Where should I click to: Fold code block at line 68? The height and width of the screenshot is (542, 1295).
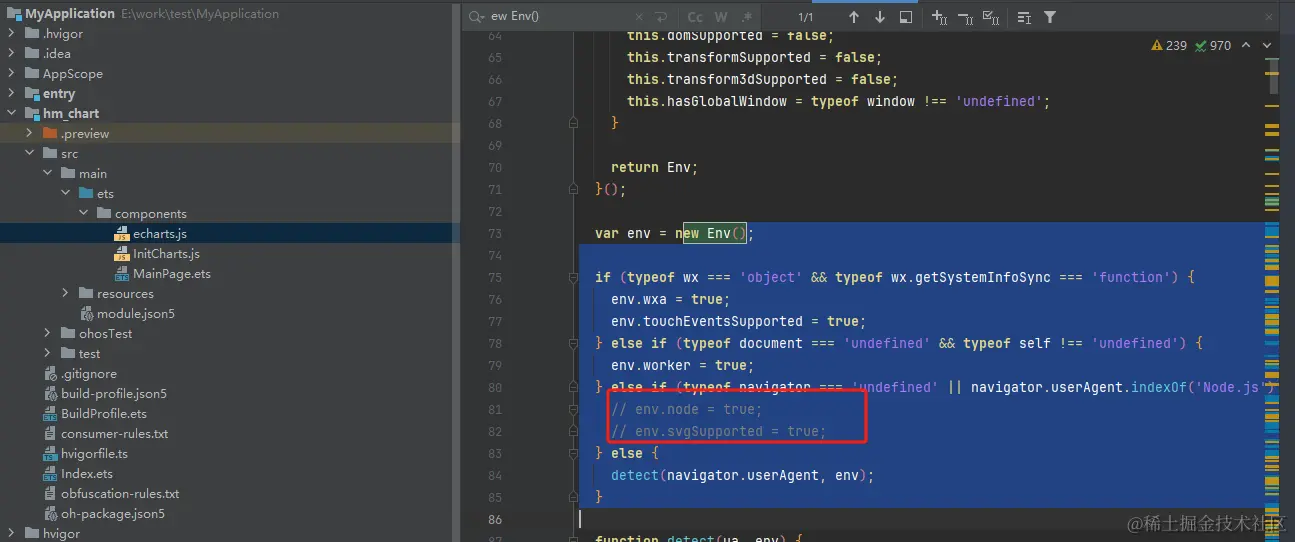[x=573, y=123]
